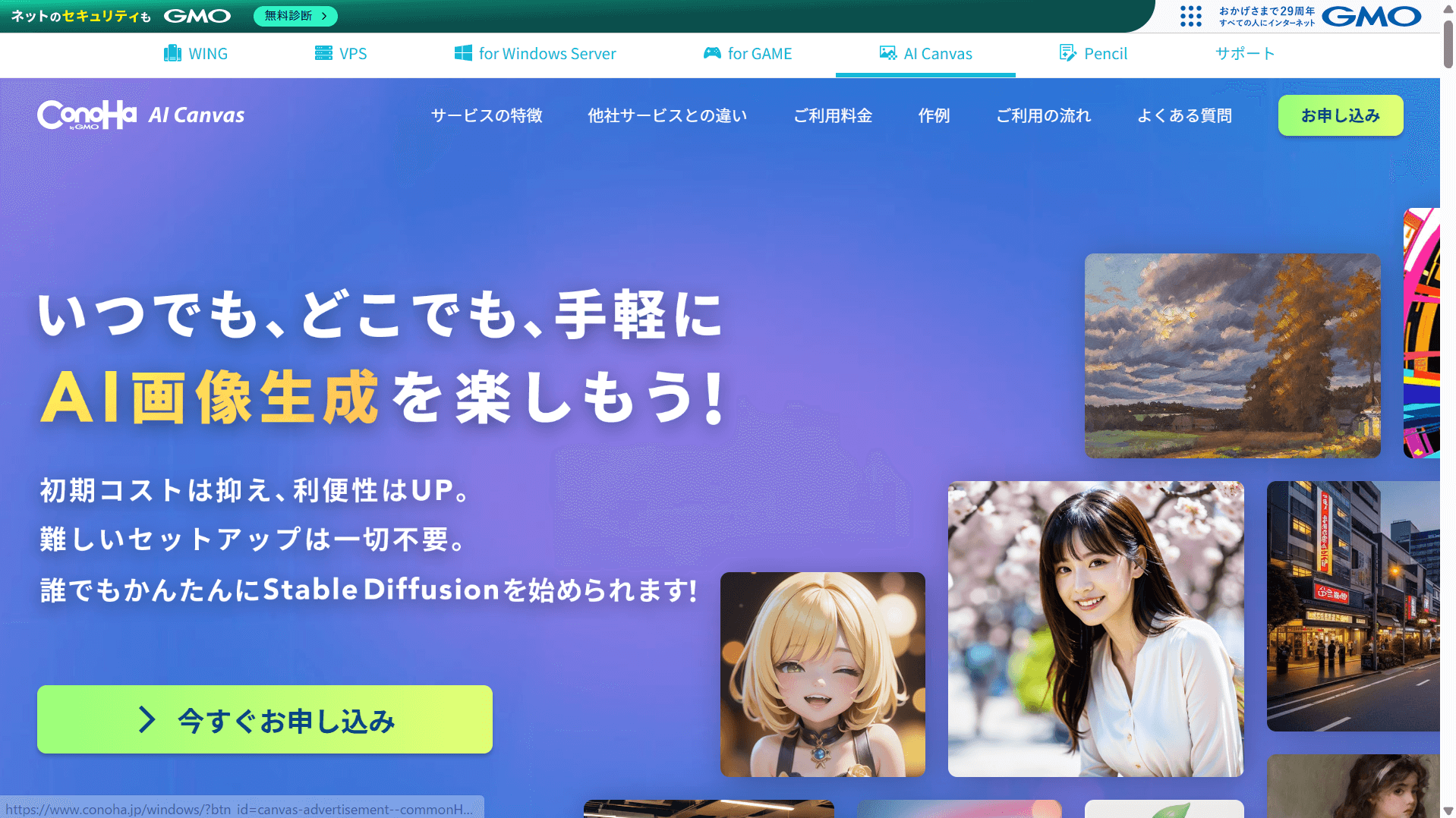The width and height of the screenshot is (1456, 818).
Task: Click ネットのセキュリティも banner text
Action: [x=81, y=16]
